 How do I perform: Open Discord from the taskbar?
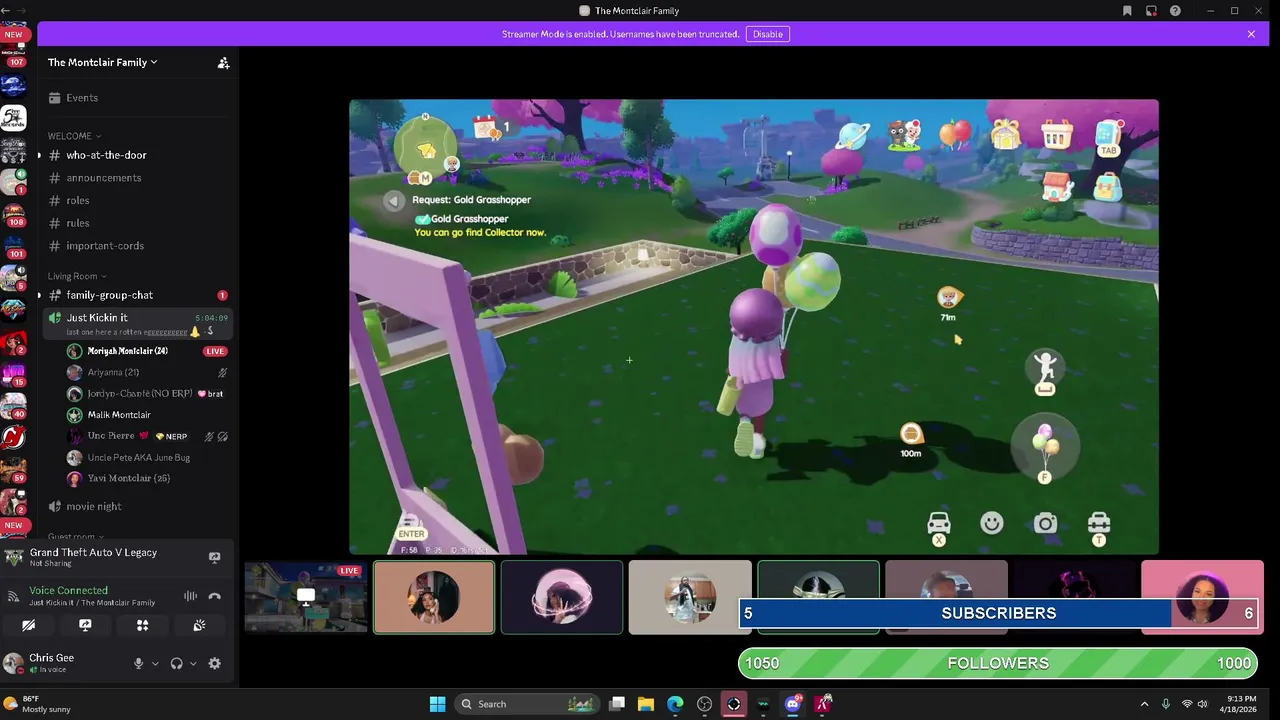pos(793,704)
